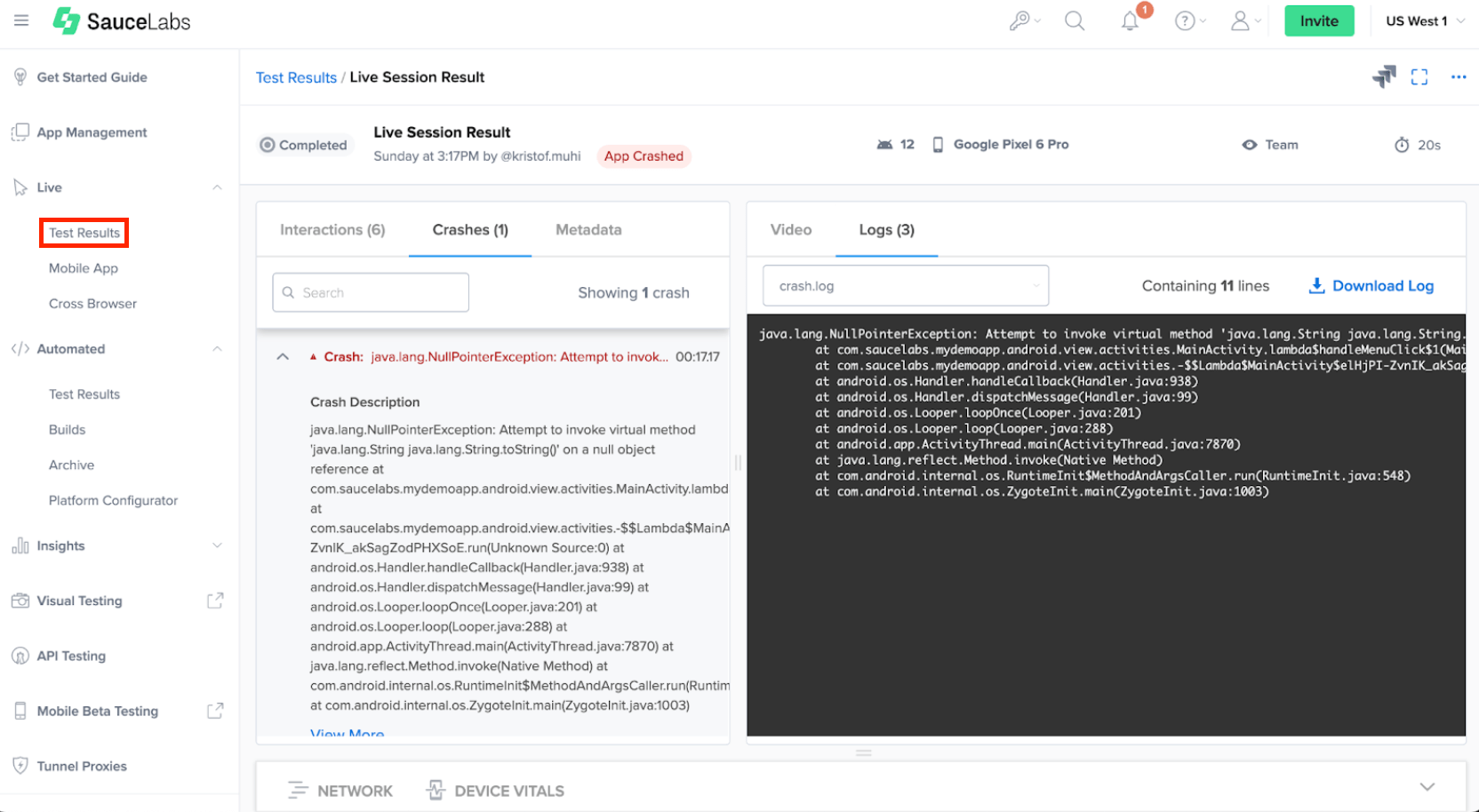The height and width of the screenshot is (812, 1479).
Task: Click the three-dot more options icon
Action: [1459, 77]
